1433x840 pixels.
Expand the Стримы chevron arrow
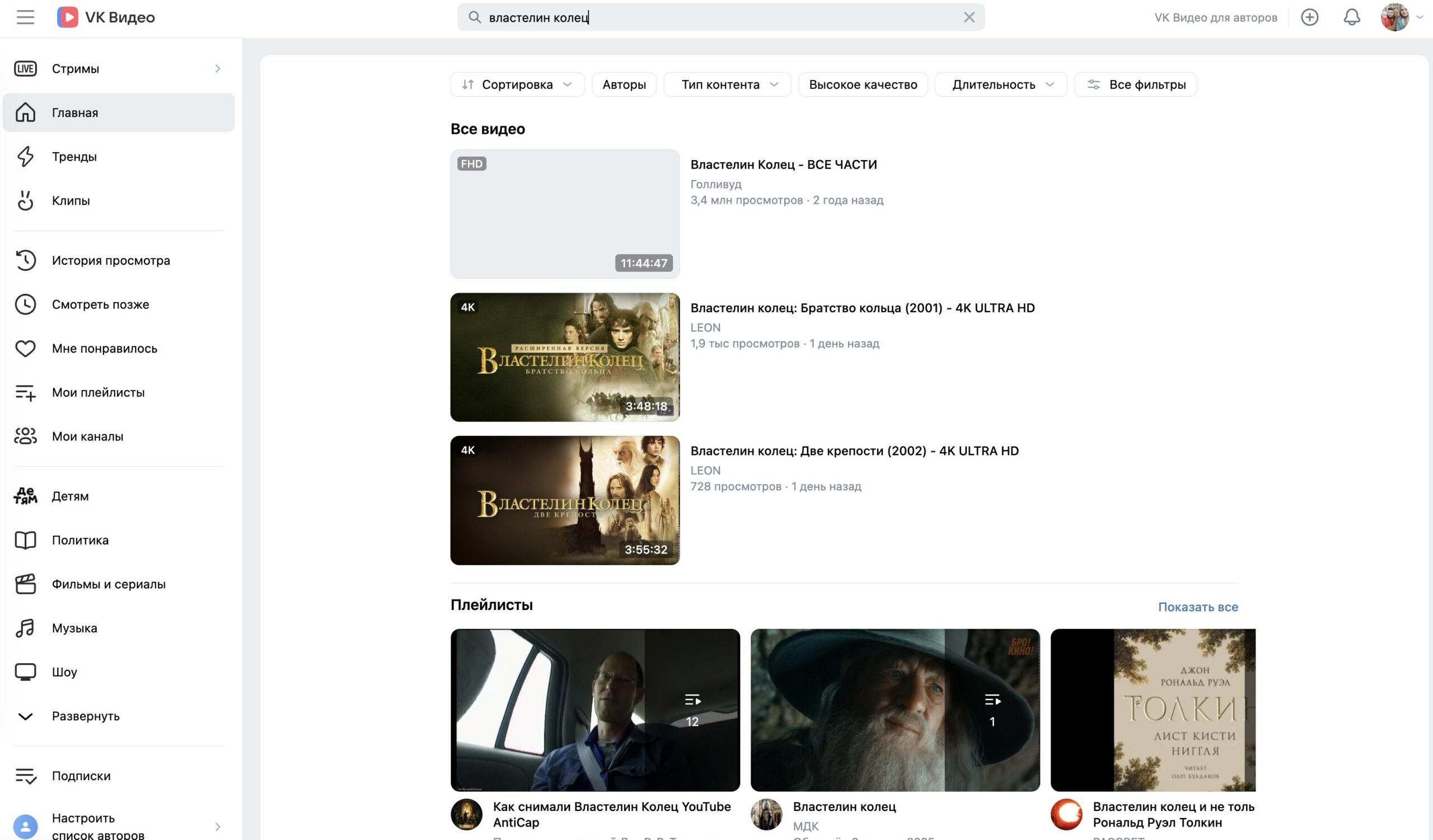tap(218, 69)
